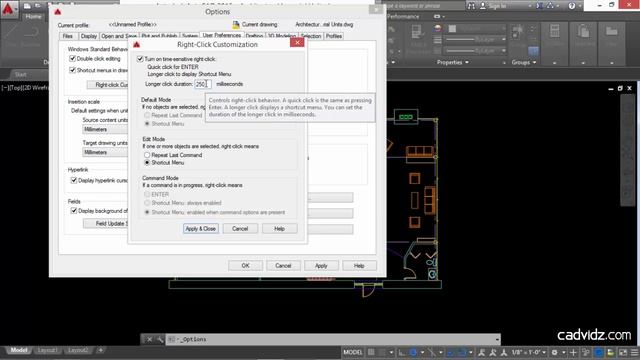Open command line recent commands dropdown arrow
The width and height of the screenshot is (640, 360).
pos(497,339)
